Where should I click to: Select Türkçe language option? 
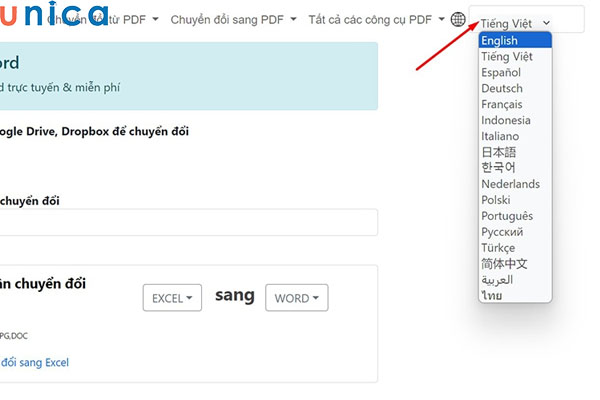point(515,248)
